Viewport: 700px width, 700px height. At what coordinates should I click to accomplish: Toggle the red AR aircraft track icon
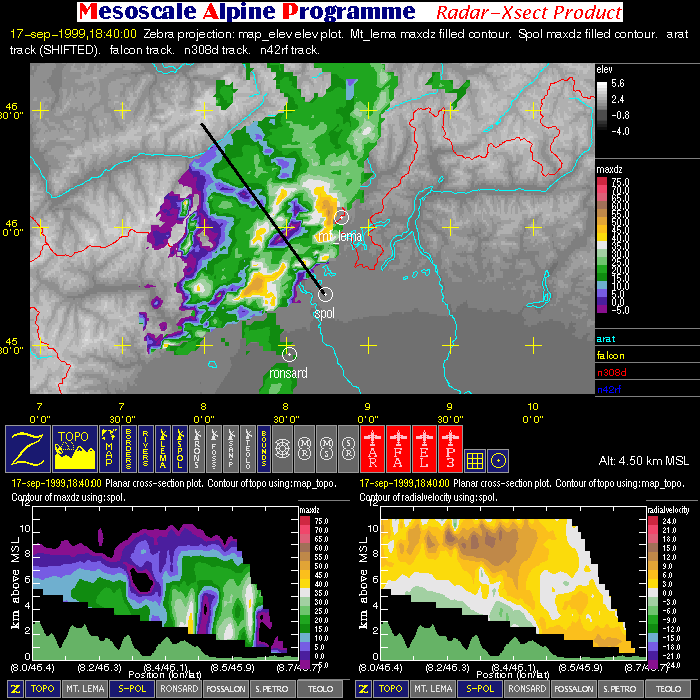tap(372, 449)
